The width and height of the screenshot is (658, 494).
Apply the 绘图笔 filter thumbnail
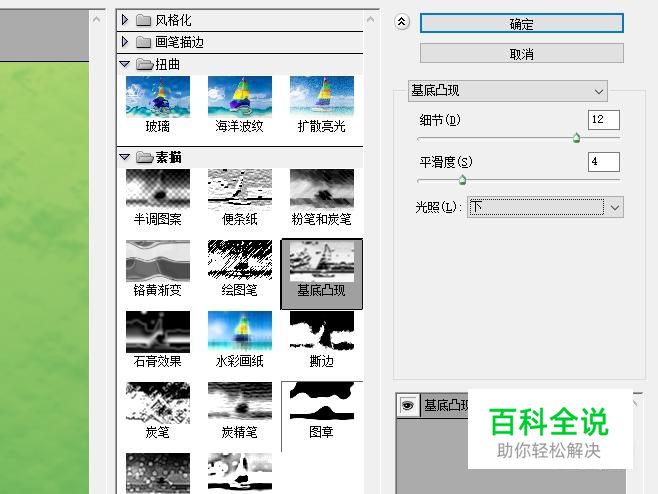tap(240, 260)
